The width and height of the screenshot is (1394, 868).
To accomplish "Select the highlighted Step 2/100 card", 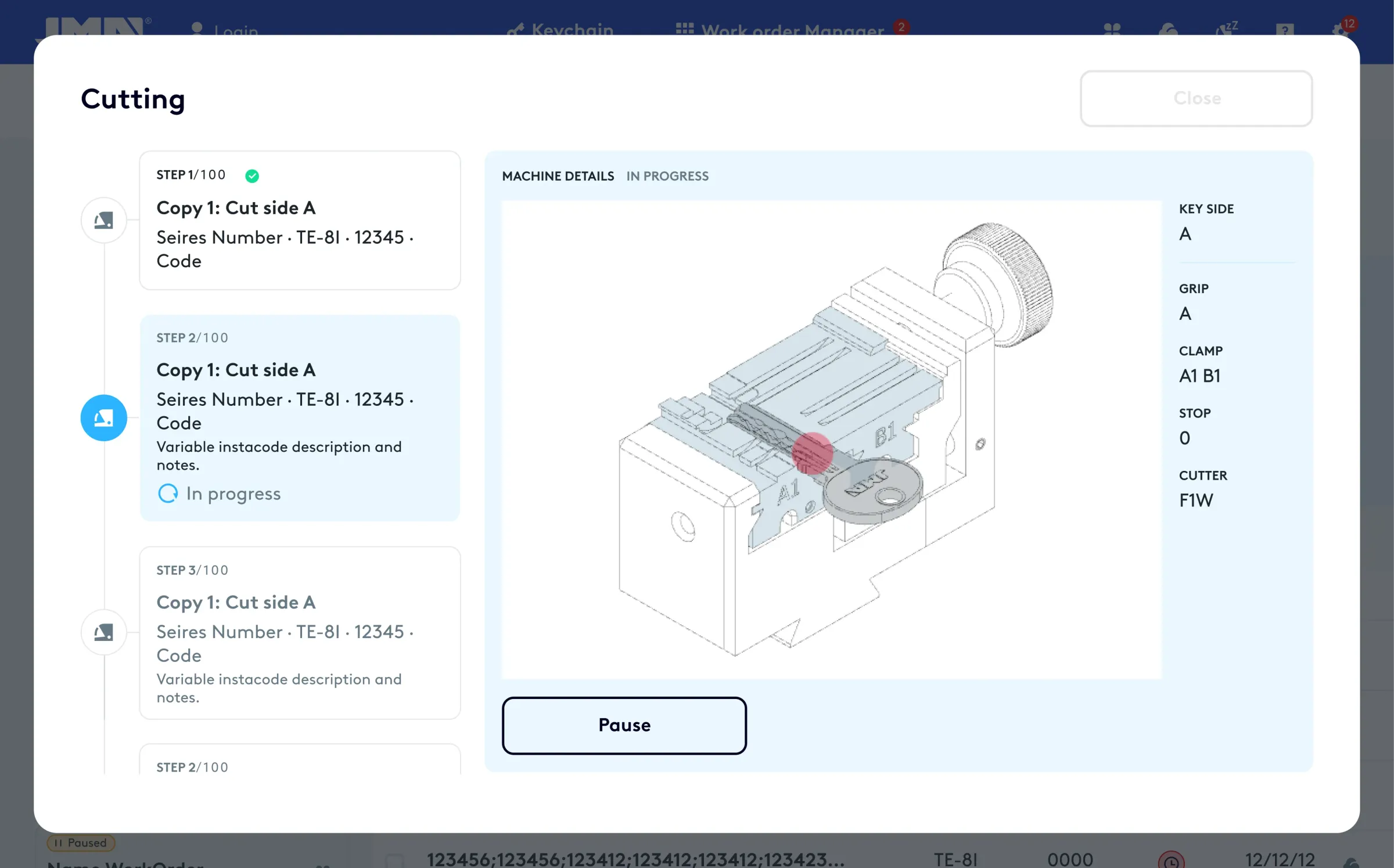I will click(300, 417).
